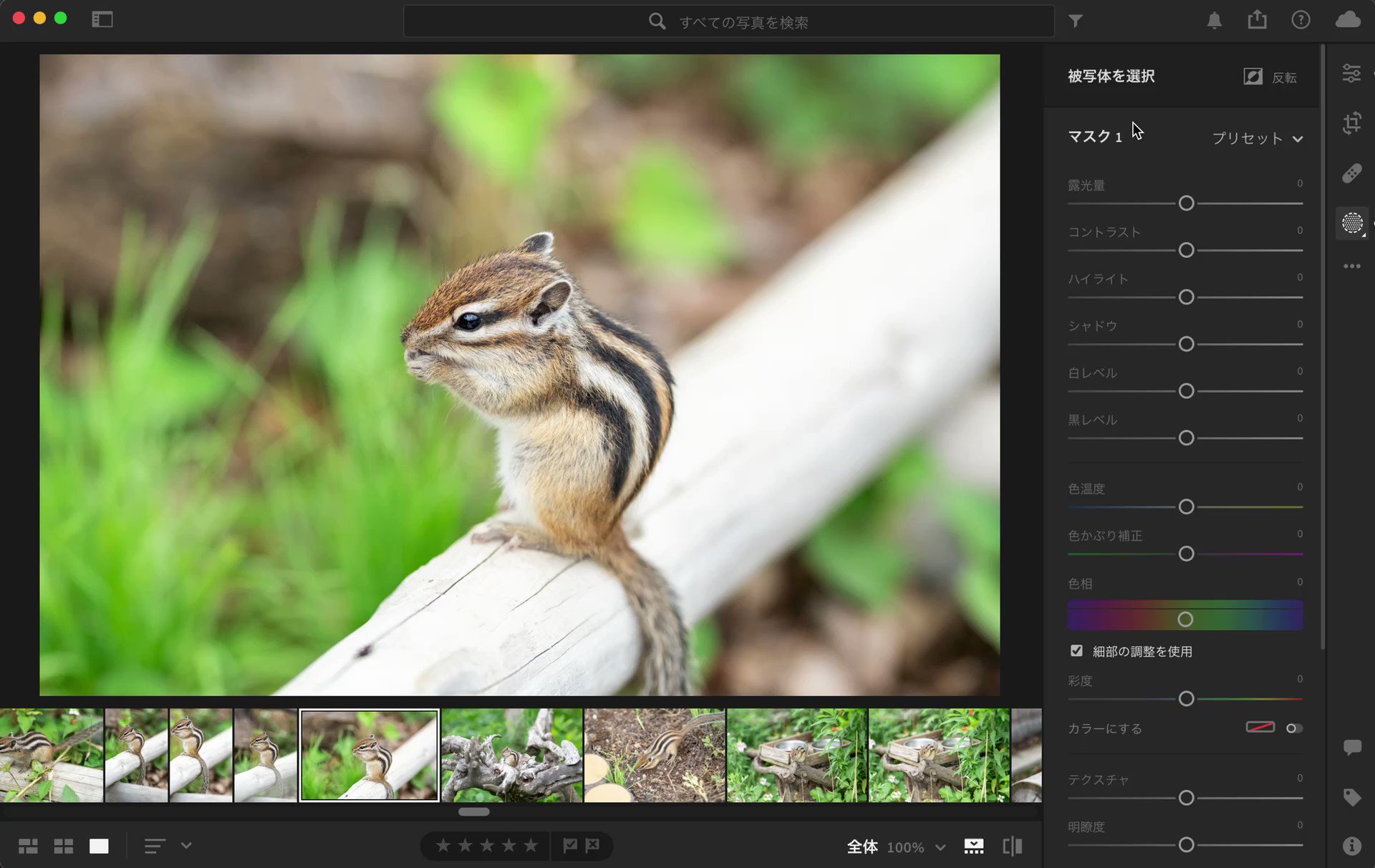
Task: Rate photo with five stars
Action: tap(531, 846)
